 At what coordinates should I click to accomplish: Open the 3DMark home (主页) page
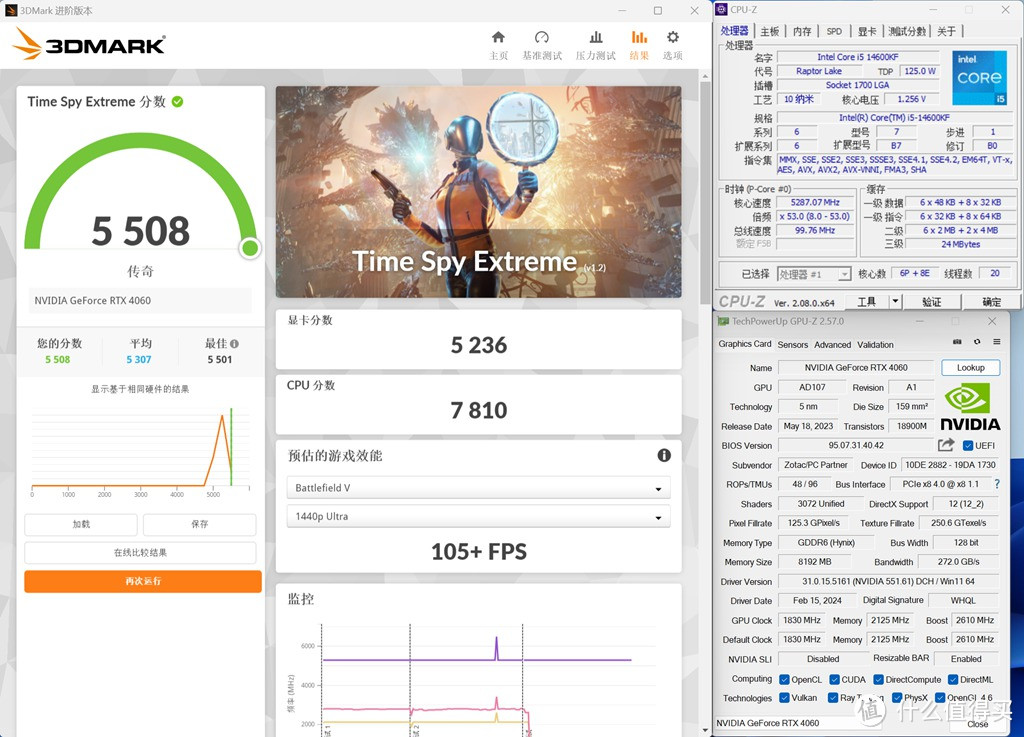(x=498, y=45)
